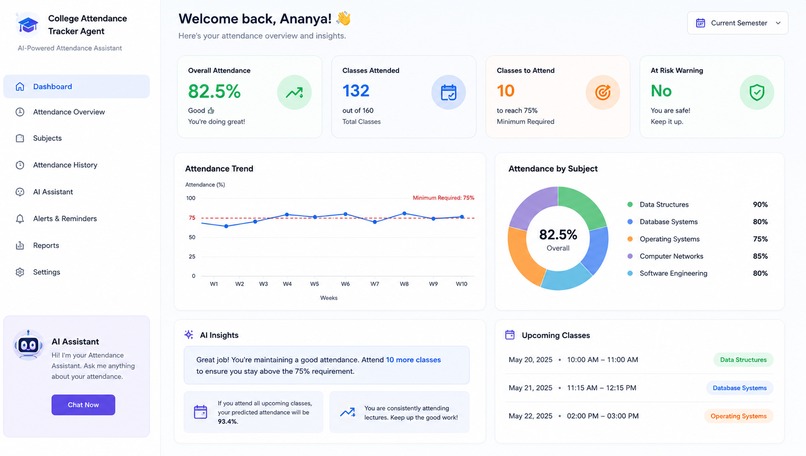Click the robot avatar in AI Assistant card

[28, 345]
